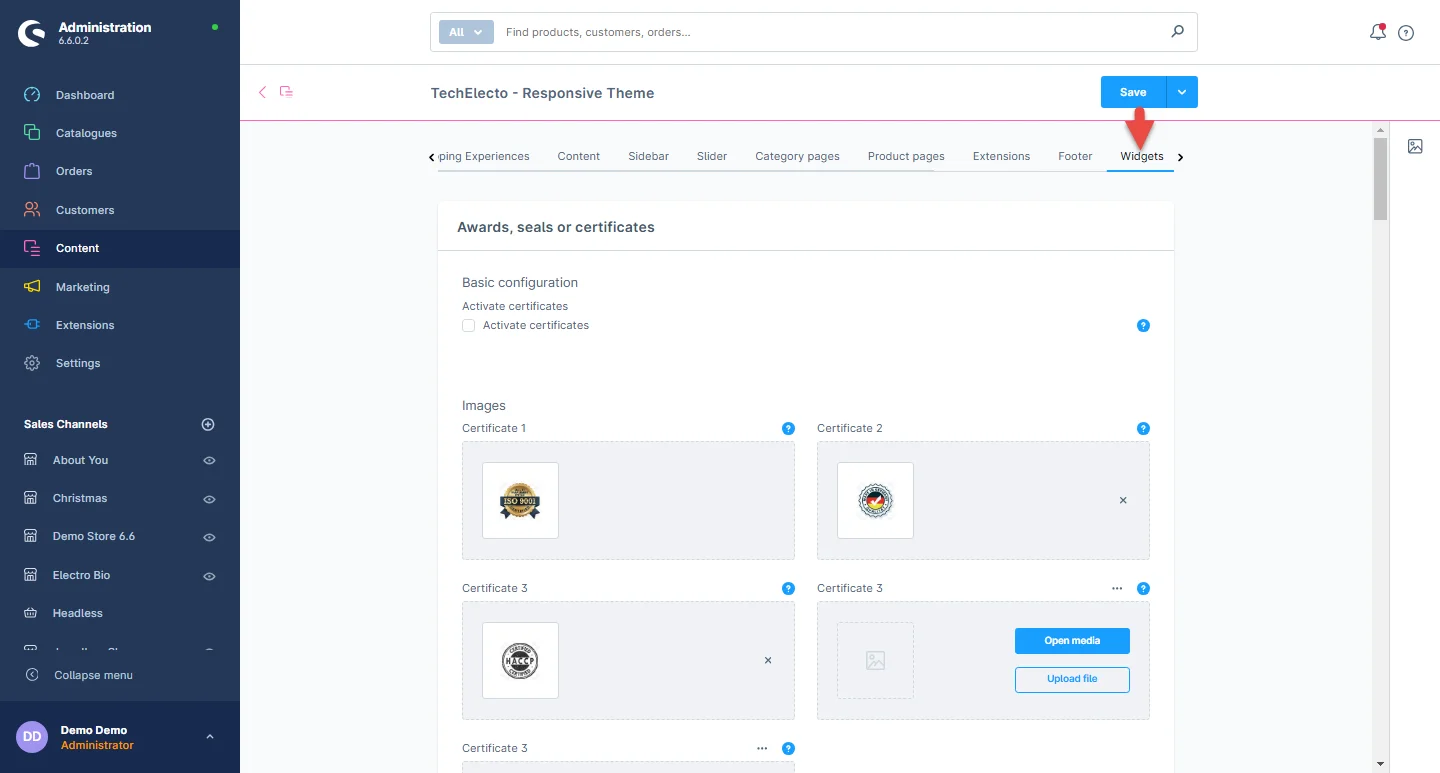The height and width of the screenshot is (773, 1440).
Task: Switch to the Footer tab
Action: click(1075, 156)
